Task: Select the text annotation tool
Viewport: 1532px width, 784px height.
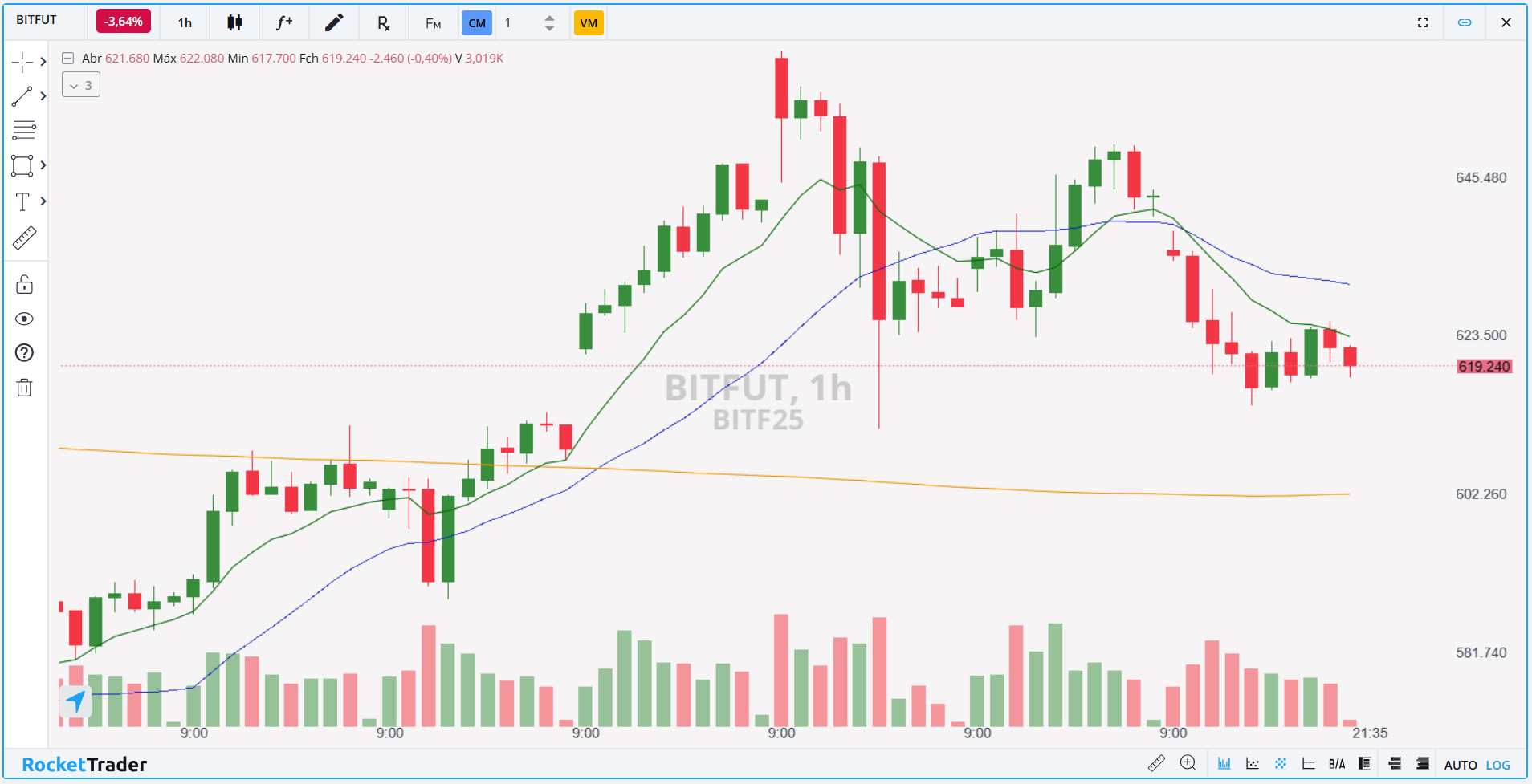Action: coord(22,201)
